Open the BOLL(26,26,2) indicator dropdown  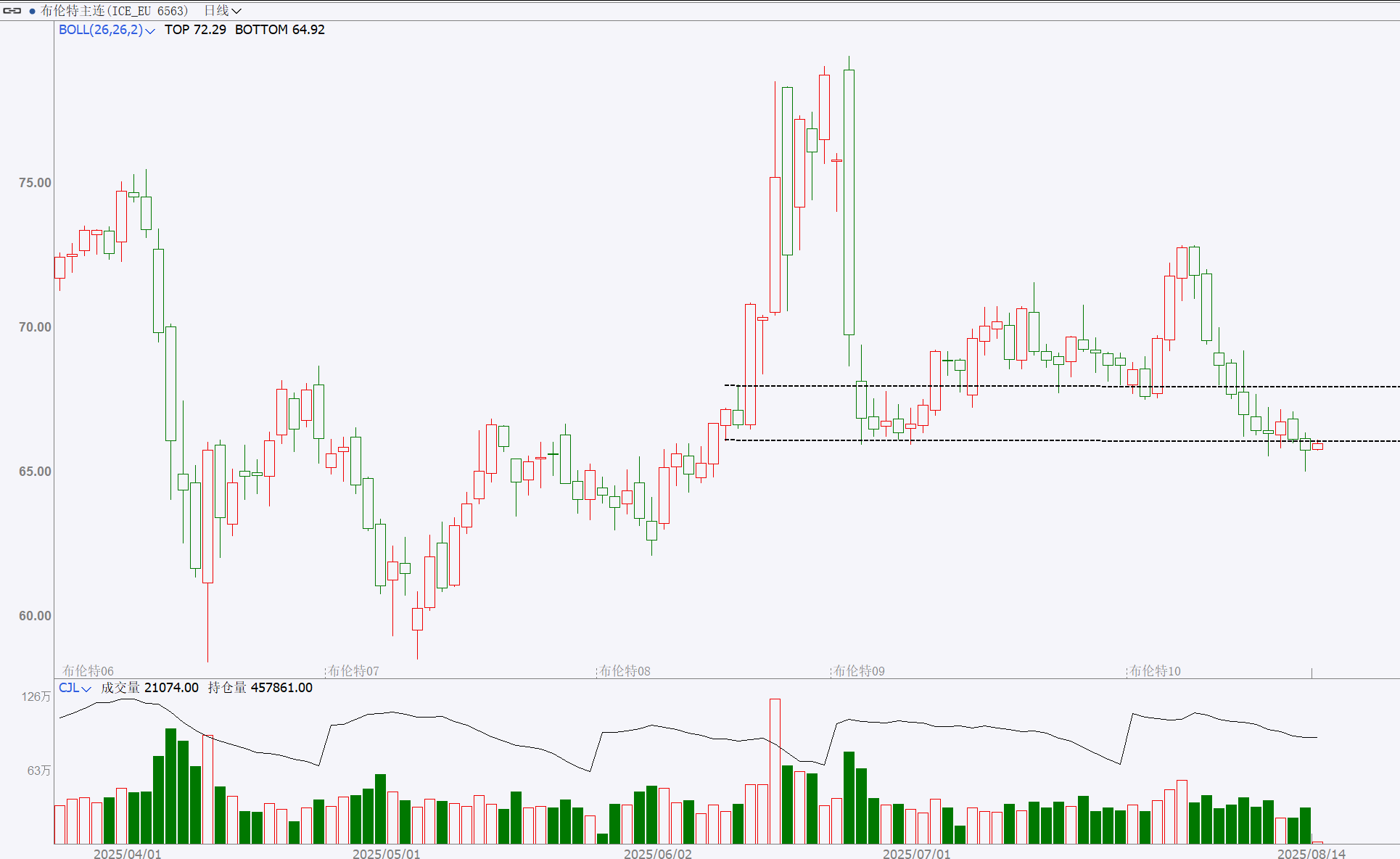point(107,30)
